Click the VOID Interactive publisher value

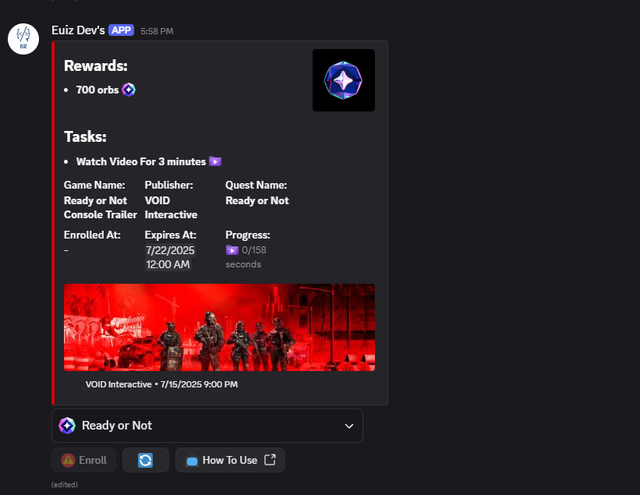pyautogui.click(x=171, y=207)
